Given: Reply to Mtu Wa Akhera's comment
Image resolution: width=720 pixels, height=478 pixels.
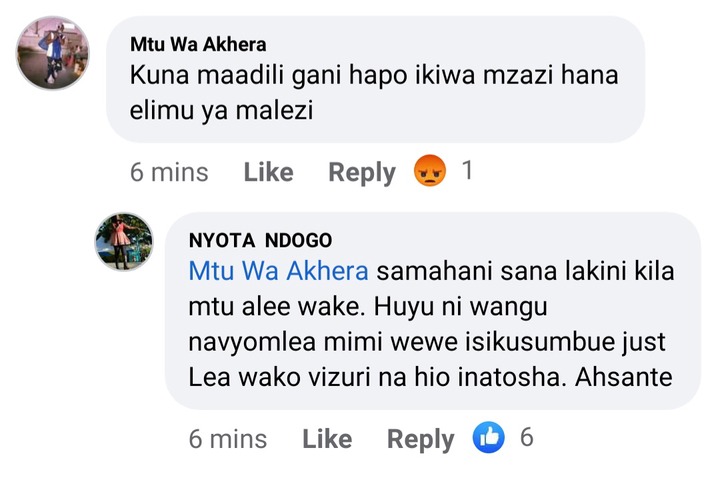Looking at the screenshot, I should (x=362, y=172).
